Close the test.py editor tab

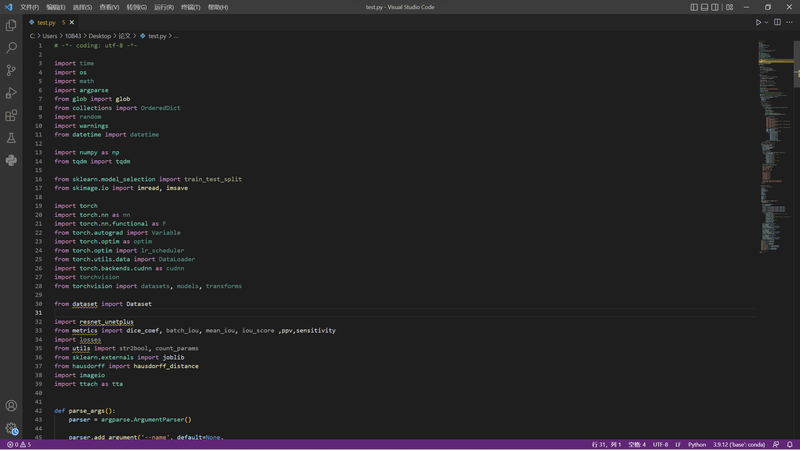click(71, 22)
